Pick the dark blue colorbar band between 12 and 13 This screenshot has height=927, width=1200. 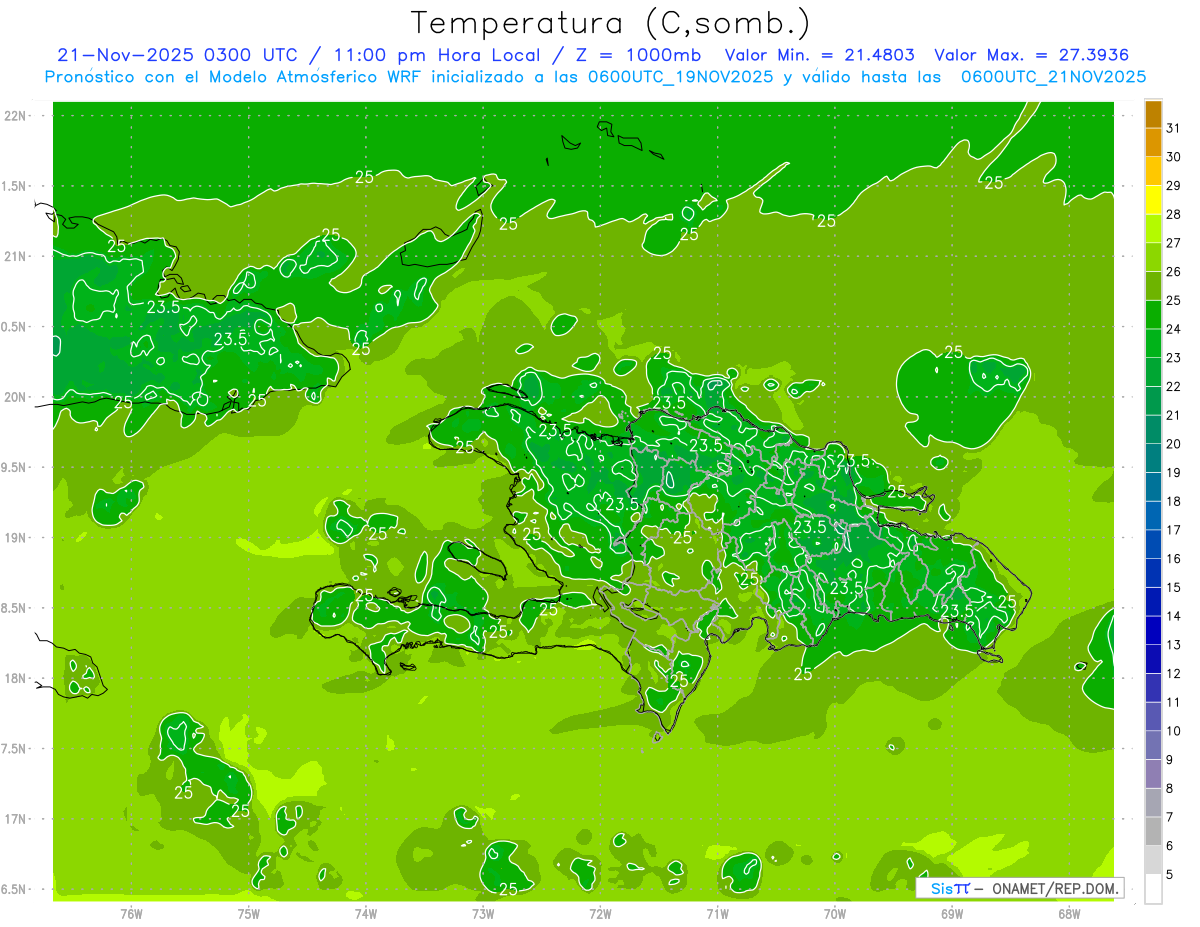pos(1154,659)
